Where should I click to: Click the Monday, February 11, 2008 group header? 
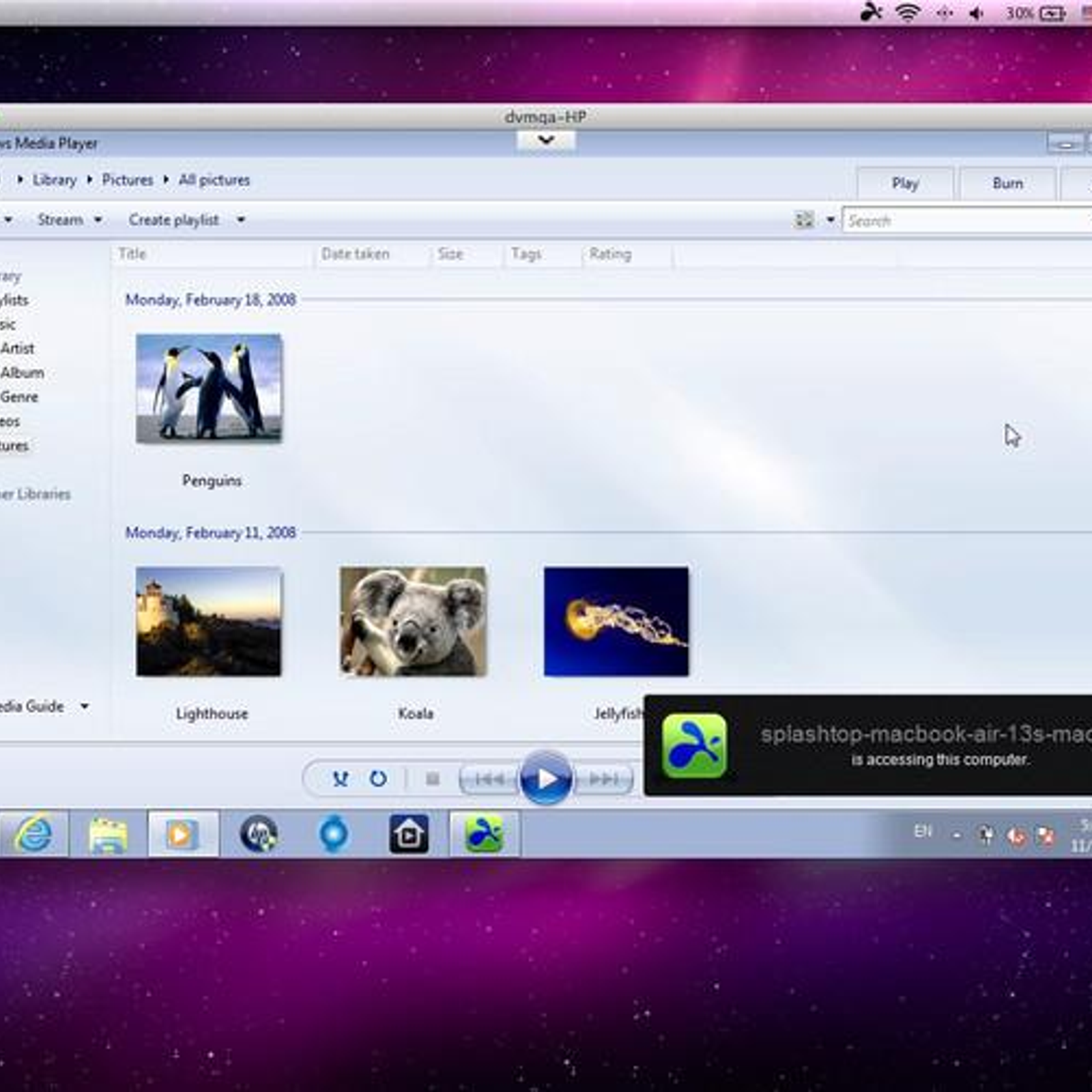coord(210,532)
